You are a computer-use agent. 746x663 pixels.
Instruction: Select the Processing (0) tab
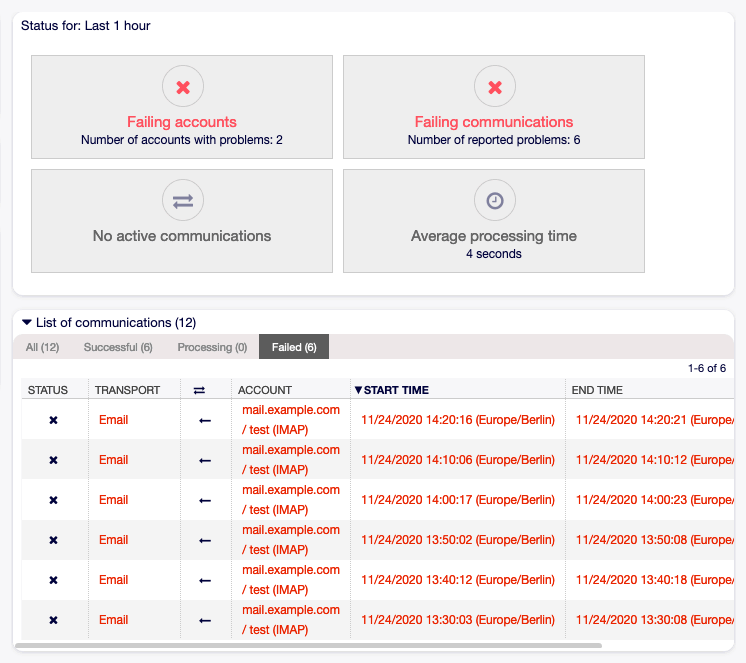pyautogui.click(x=212, y=347)
